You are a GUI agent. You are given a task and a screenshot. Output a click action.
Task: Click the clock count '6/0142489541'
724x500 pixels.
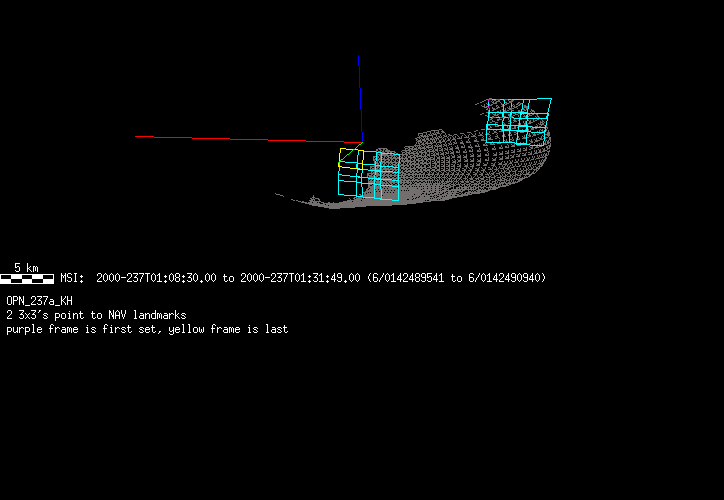(408, 278)
